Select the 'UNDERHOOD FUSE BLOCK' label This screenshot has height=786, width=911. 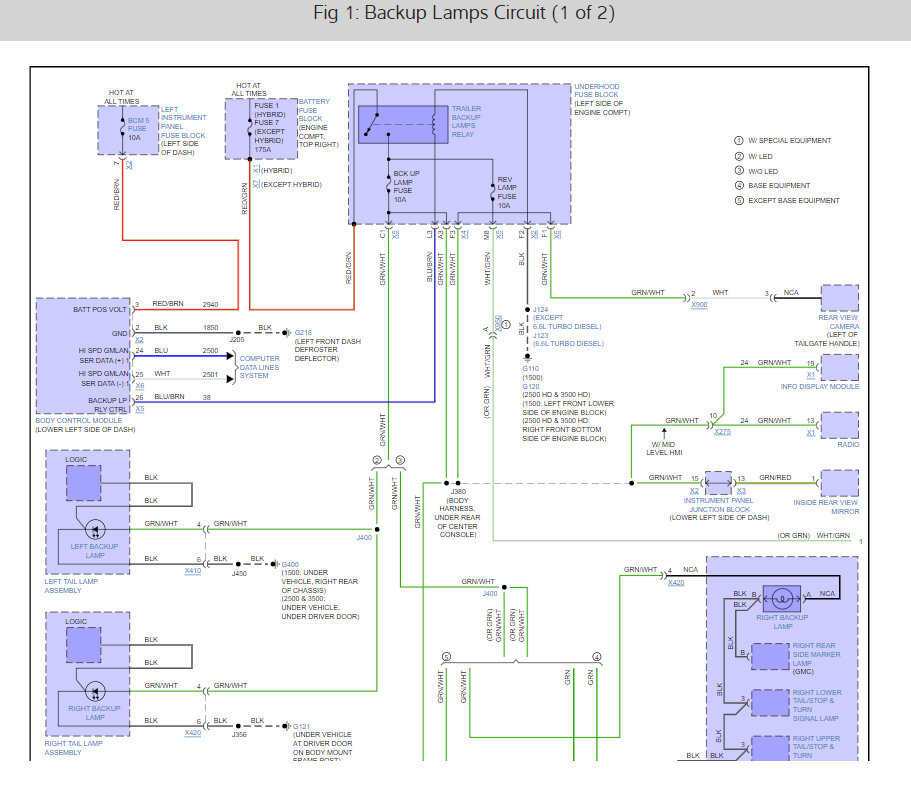tap(597, 90)
